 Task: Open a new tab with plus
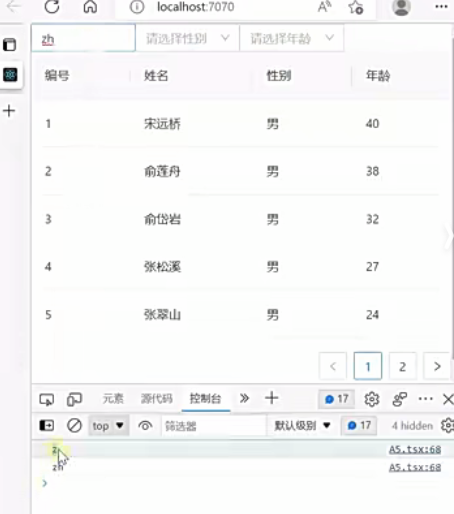[x=9, y=111]
